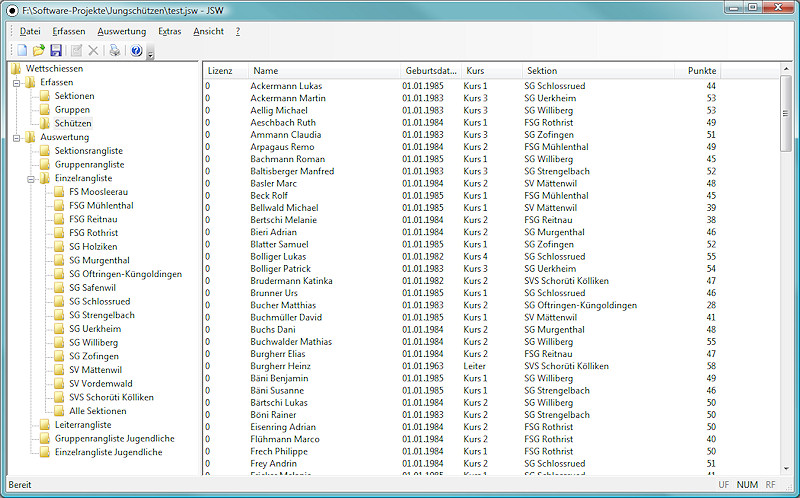
Task: Select the row for Bachmann Roman
Action: [288, 159]
